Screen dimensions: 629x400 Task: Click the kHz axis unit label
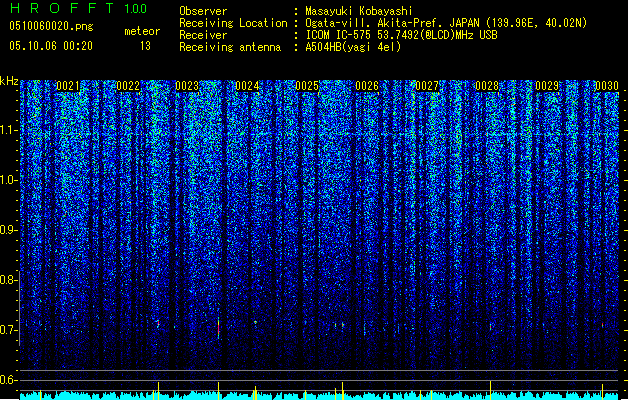pos(9,81)
